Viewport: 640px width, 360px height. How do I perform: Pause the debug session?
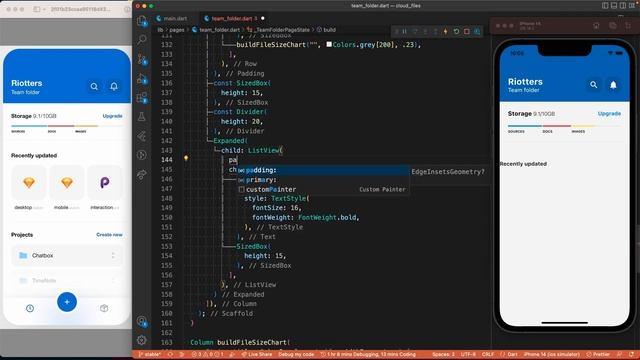coord(404,31)
